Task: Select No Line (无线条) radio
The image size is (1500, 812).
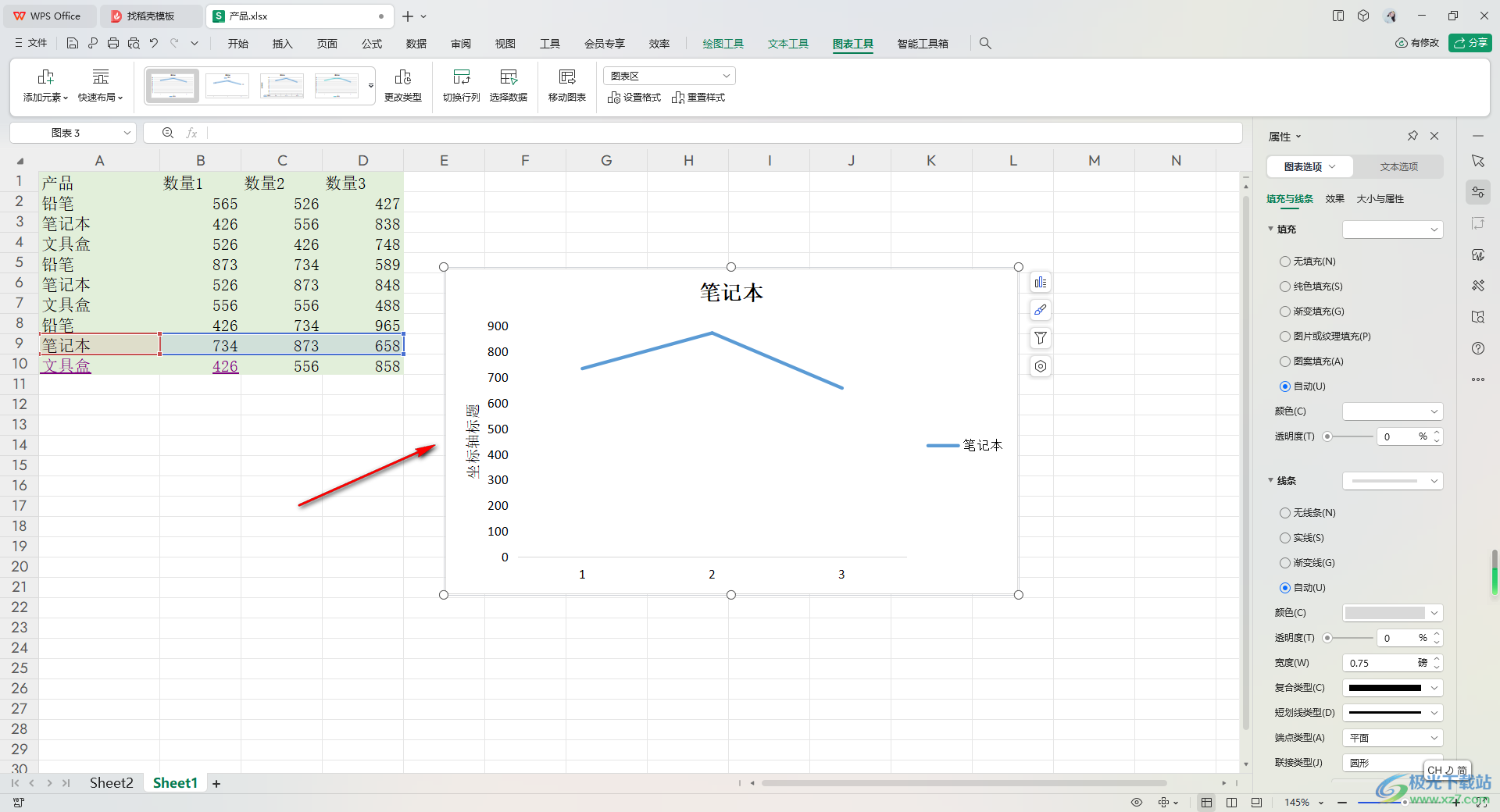Action: [1285, 513]
